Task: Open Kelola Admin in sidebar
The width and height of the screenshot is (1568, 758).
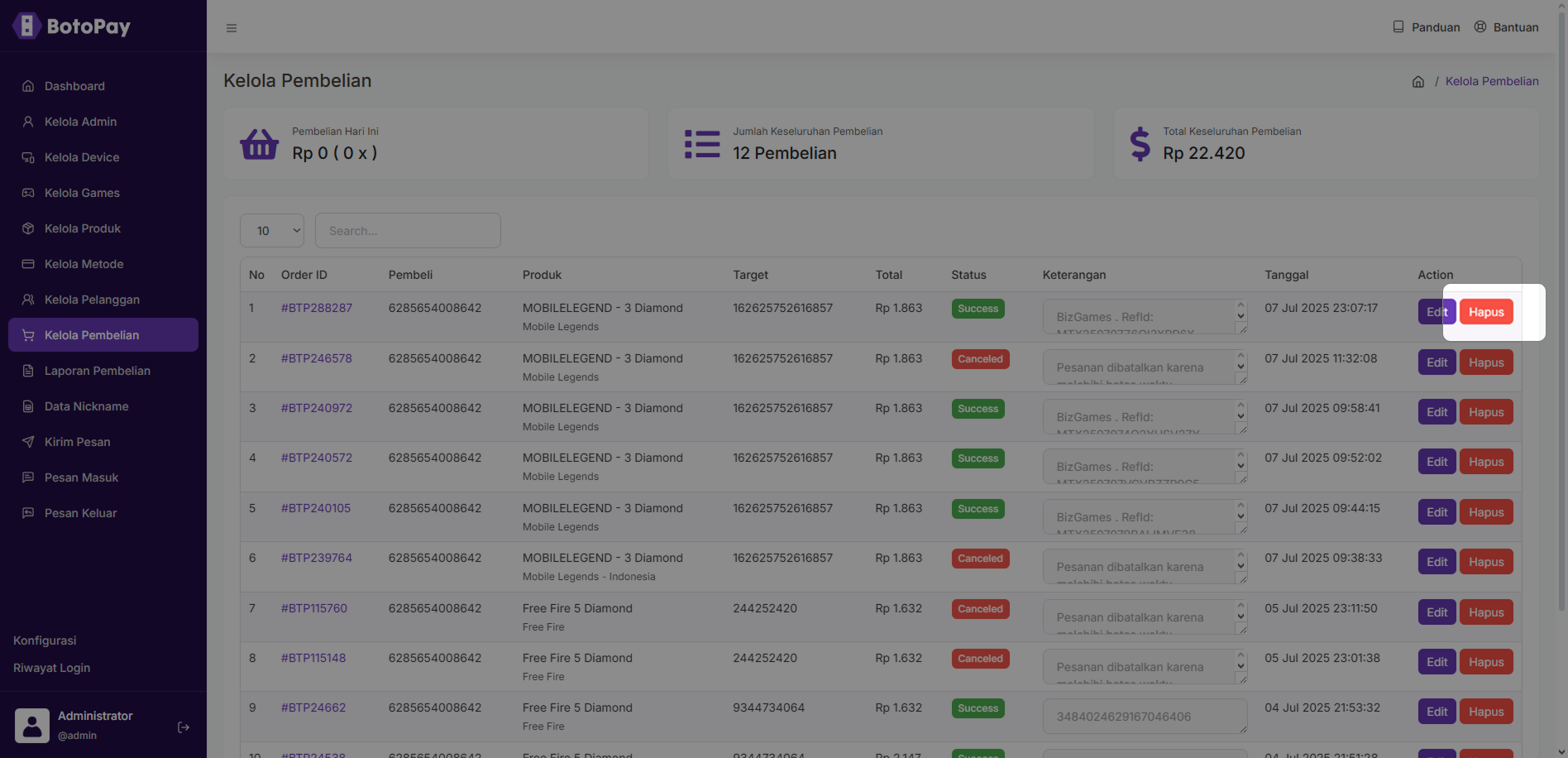Action: (103, 122)
